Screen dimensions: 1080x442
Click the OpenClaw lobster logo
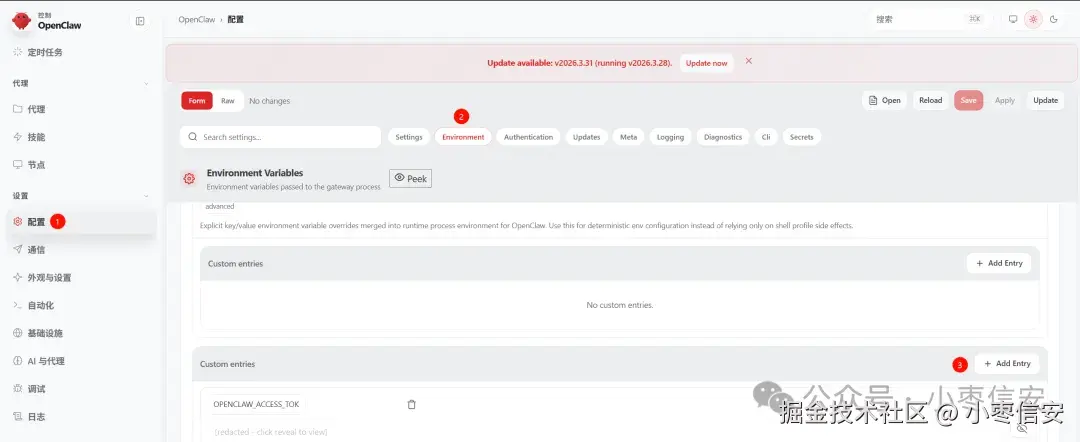click(x=21, y=21)
